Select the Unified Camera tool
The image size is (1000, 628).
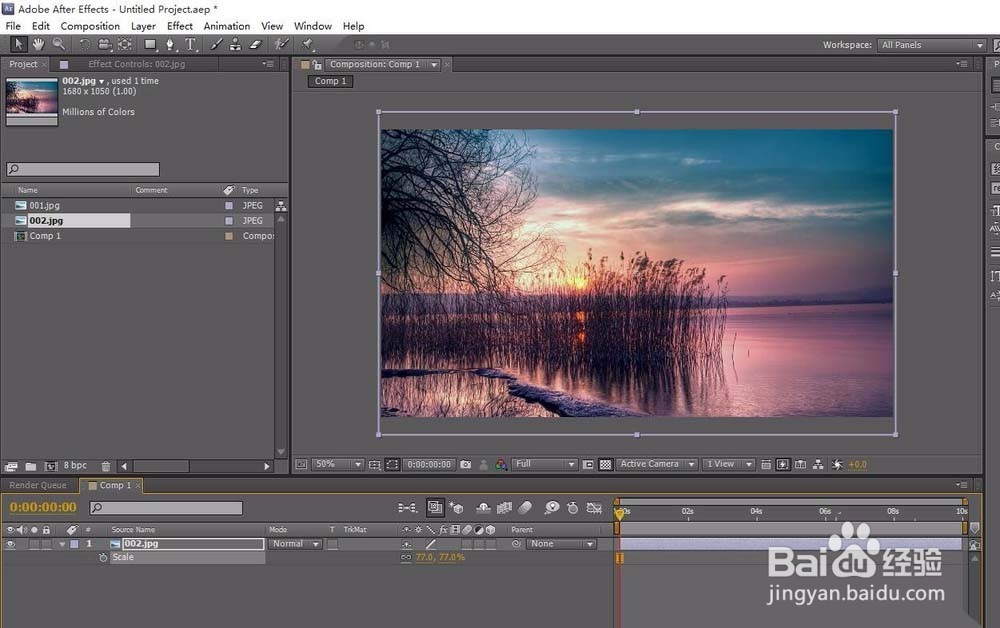click(x=105, y=44)
